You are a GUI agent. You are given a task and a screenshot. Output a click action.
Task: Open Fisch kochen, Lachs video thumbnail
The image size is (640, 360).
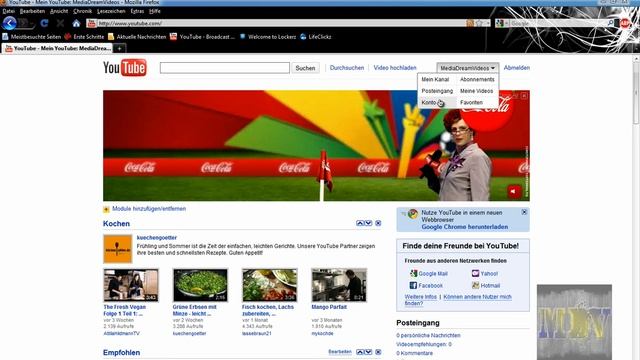tap(269, 285)
